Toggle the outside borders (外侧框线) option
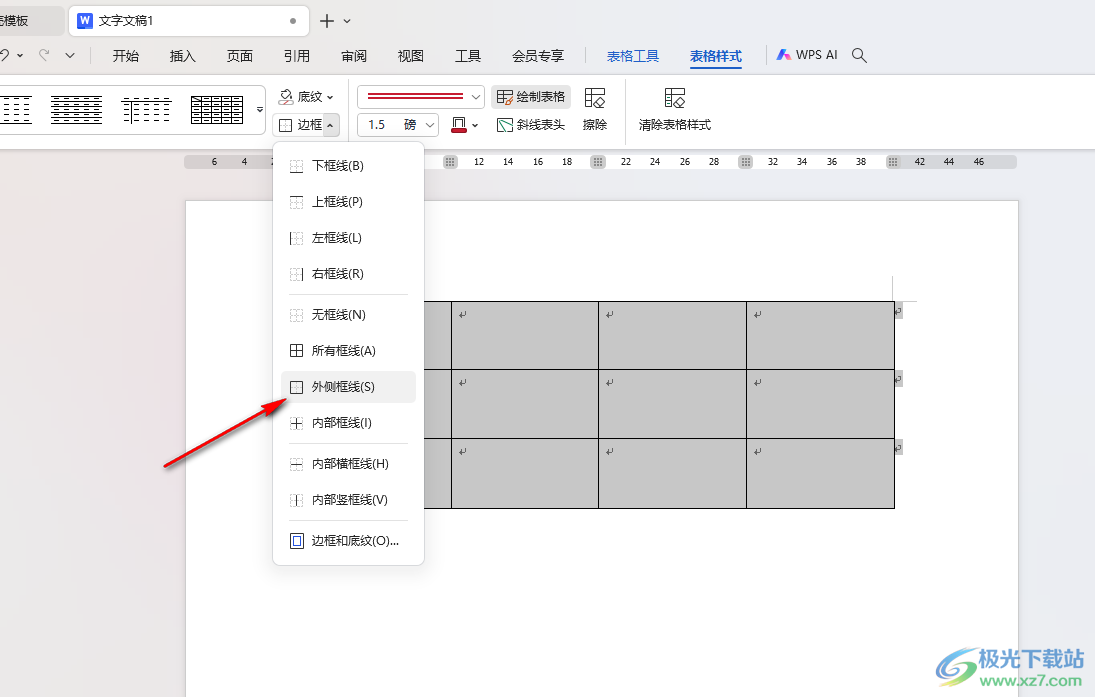The height and width of the screenshot is (697, 1095). tap(343, 387)
